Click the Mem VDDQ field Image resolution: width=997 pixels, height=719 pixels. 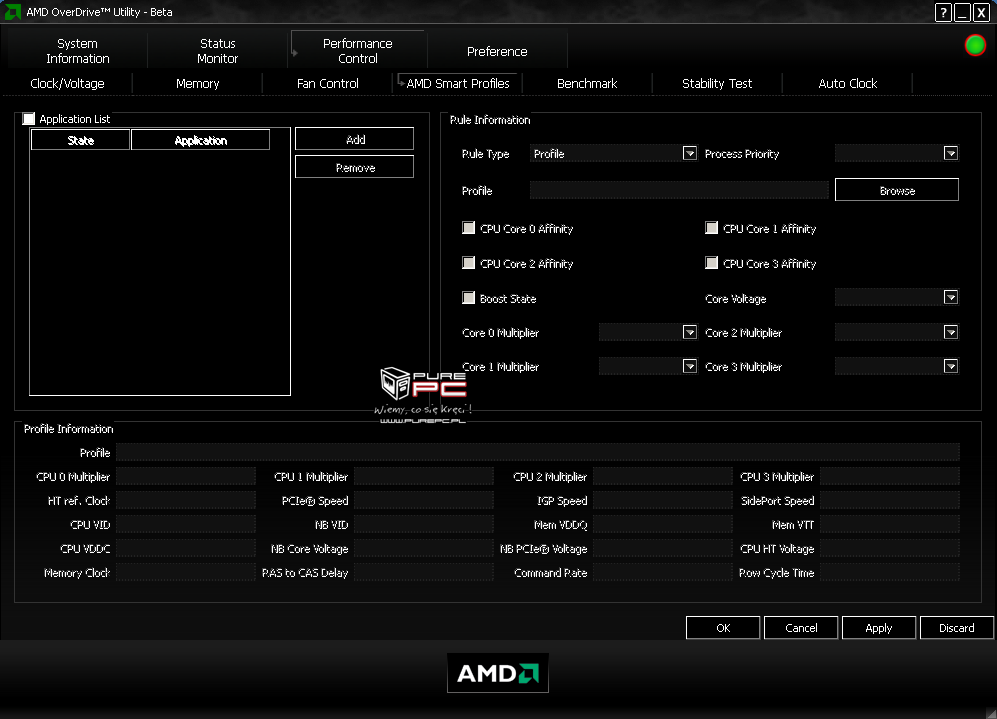tap(663, 524)
